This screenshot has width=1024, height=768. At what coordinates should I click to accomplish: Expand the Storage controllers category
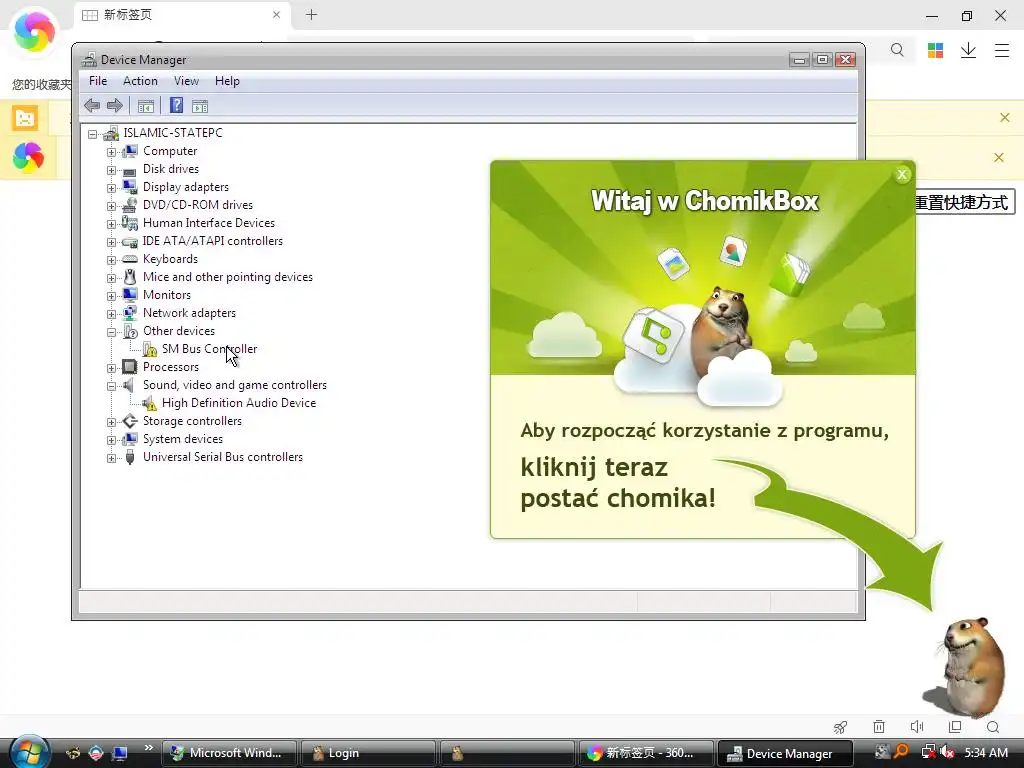tap(112, 423)
